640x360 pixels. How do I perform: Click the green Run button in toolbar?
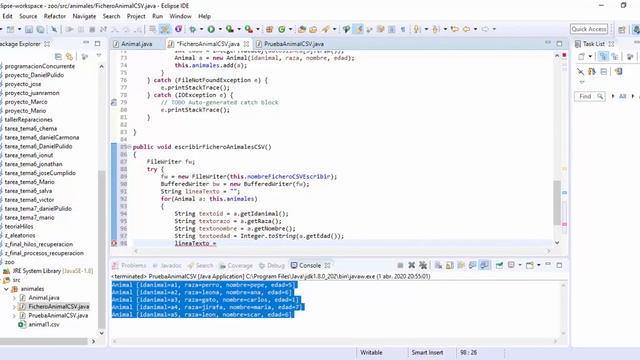point(211,29)
